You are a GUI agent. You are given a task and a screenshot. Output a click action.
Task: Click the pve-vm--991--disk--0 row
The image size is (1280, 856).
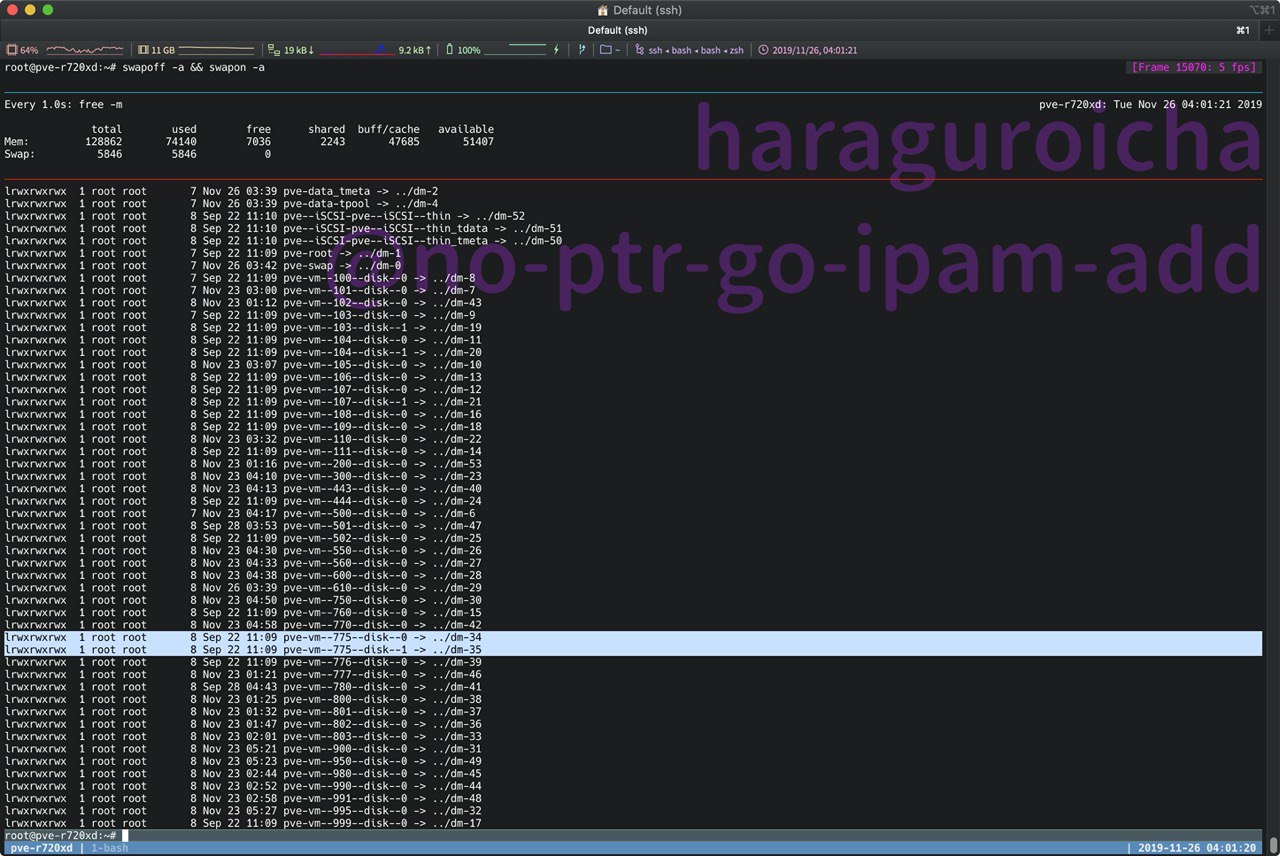coord(243,798)
